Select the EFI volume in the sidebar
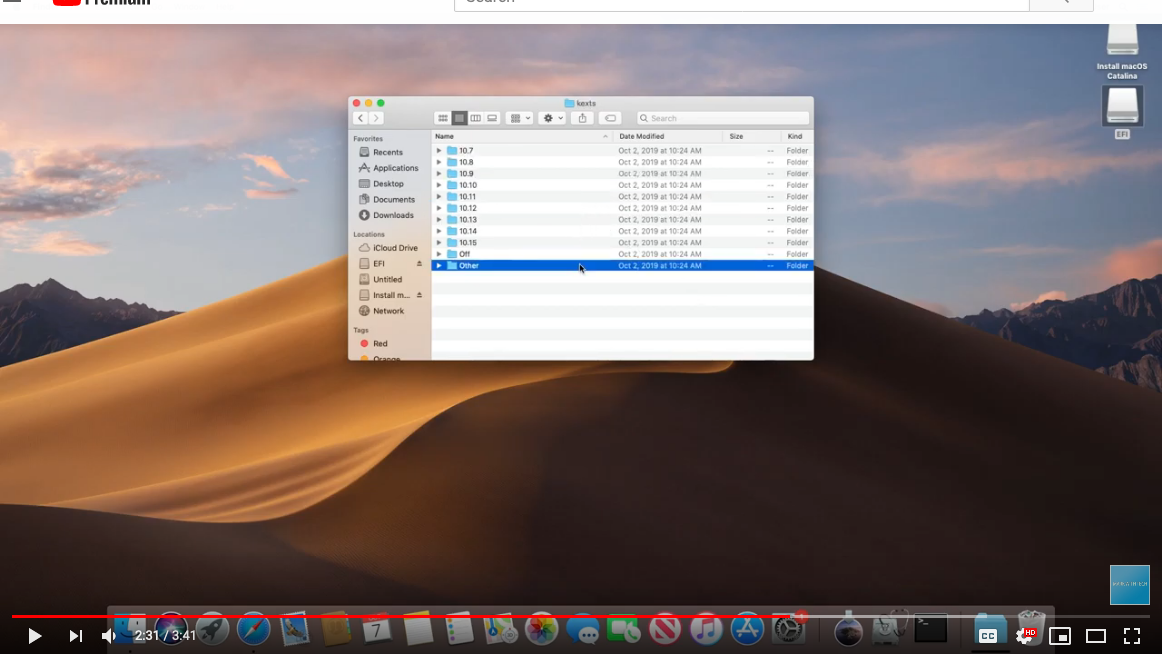 tap(379, 264)
